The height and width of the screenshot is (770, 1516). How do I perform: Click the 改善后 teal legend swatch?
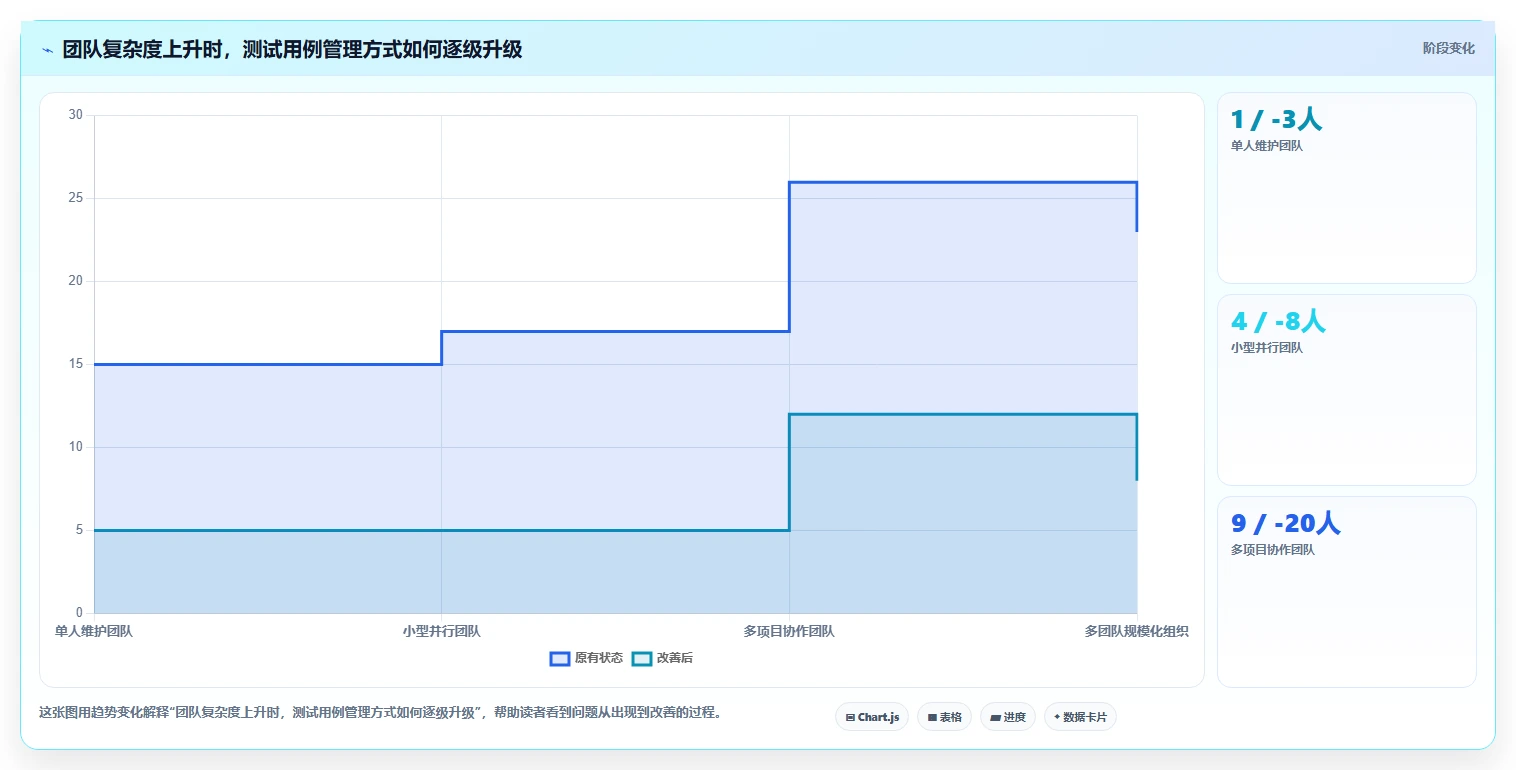(642, 658)
